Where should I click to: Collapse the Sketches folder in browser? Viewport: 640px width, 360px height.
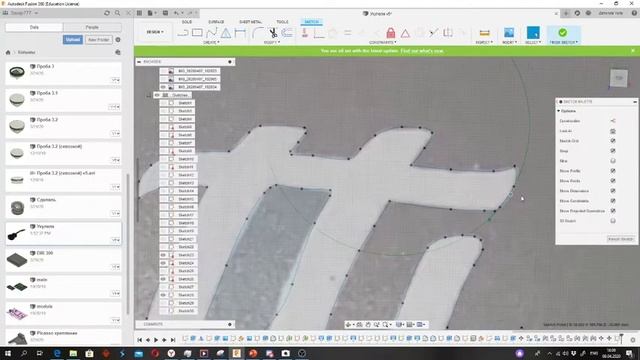(149, 95)
